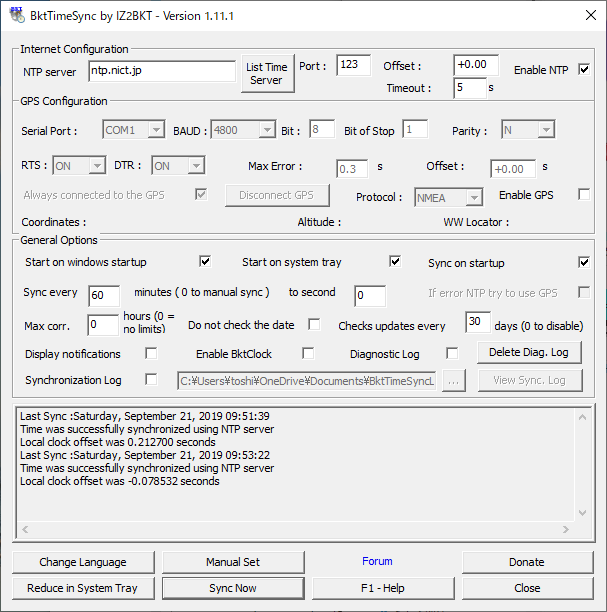This screenshot has width=607, height=612.
Task: Open the BAUD 4800 dropdown
Action: [x=243, y=130]
